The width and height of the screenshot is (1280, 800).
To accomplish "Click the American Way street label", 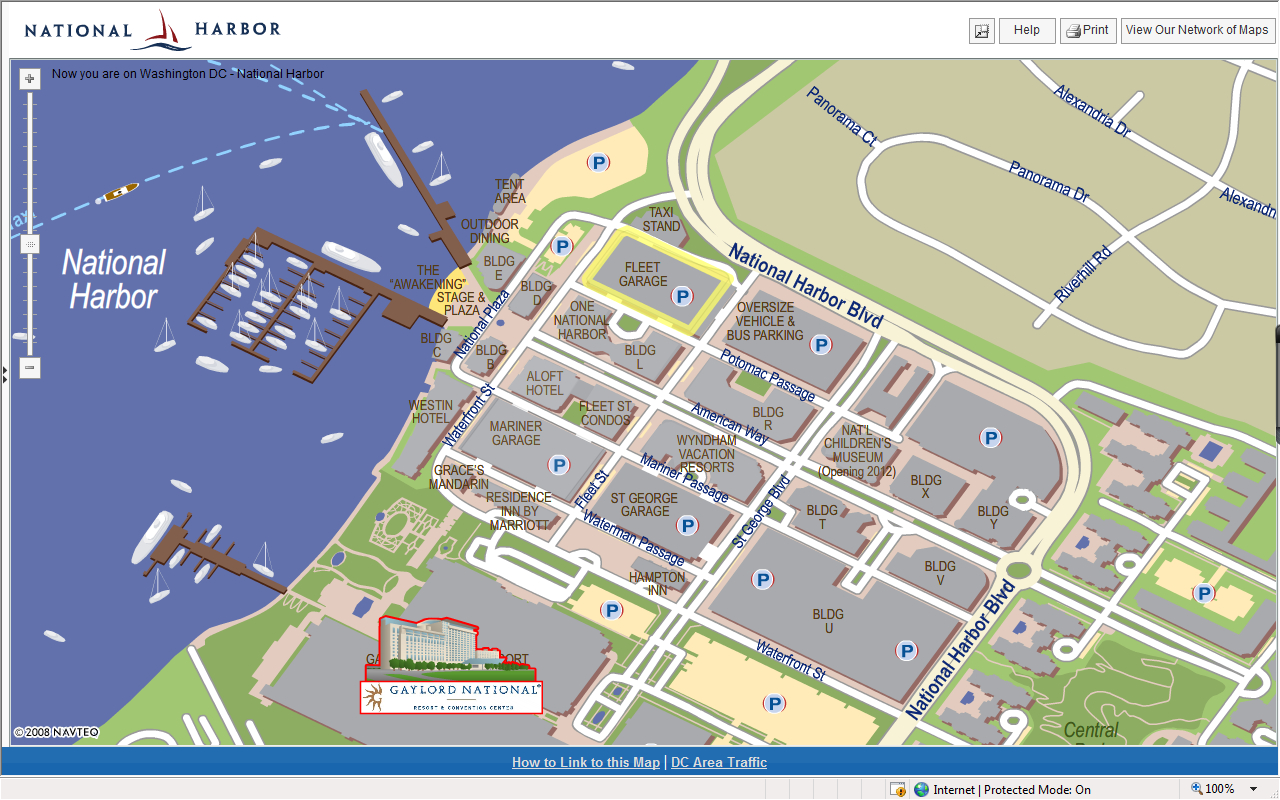I will [729, 424].
